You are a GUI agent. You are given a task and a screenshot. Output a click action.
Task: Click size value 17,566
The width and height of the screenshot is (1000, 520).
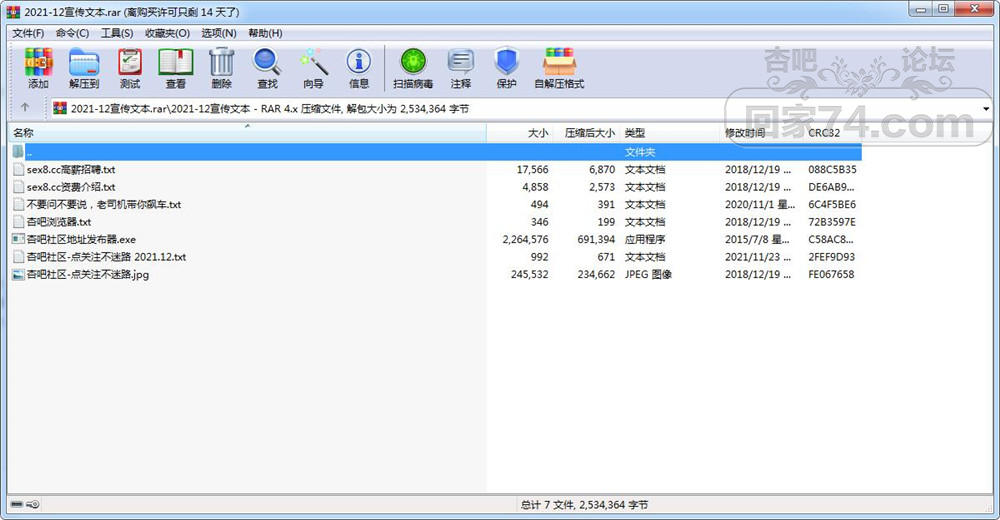[x=533, y=169]
